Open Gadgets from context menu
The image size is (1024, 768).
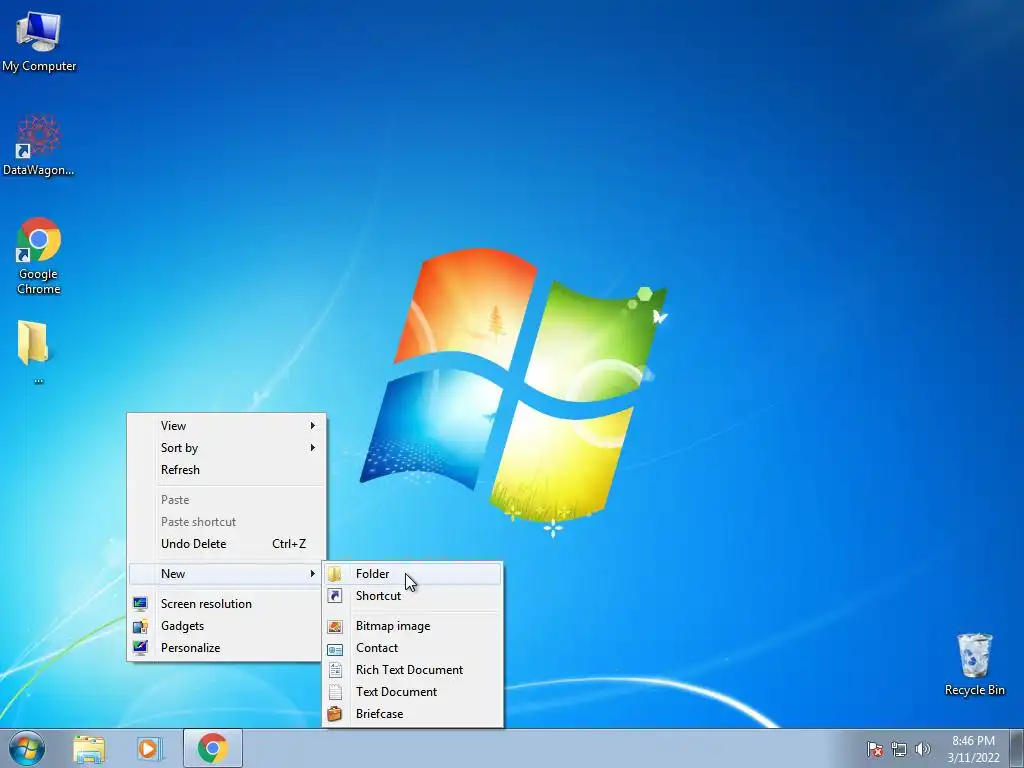[x=227, y=626]
